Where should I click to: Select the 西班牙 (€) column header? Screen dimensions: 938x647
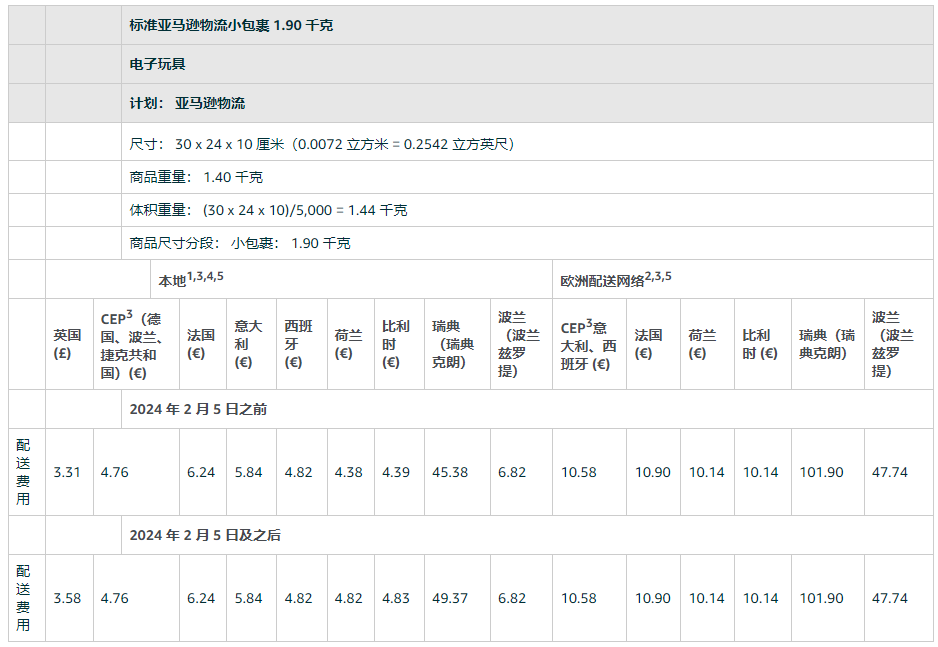click(298, 344)
